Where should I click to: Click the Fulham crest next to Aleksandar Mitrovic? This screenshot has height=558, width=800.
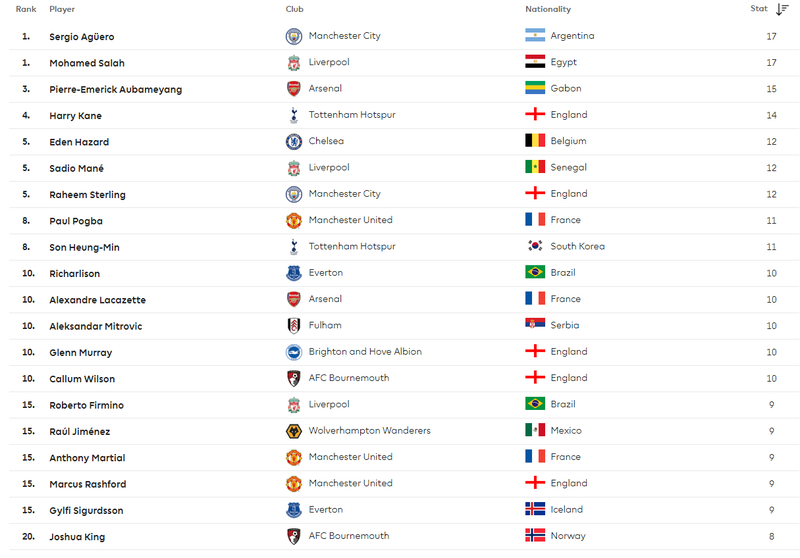click(293, 325)
